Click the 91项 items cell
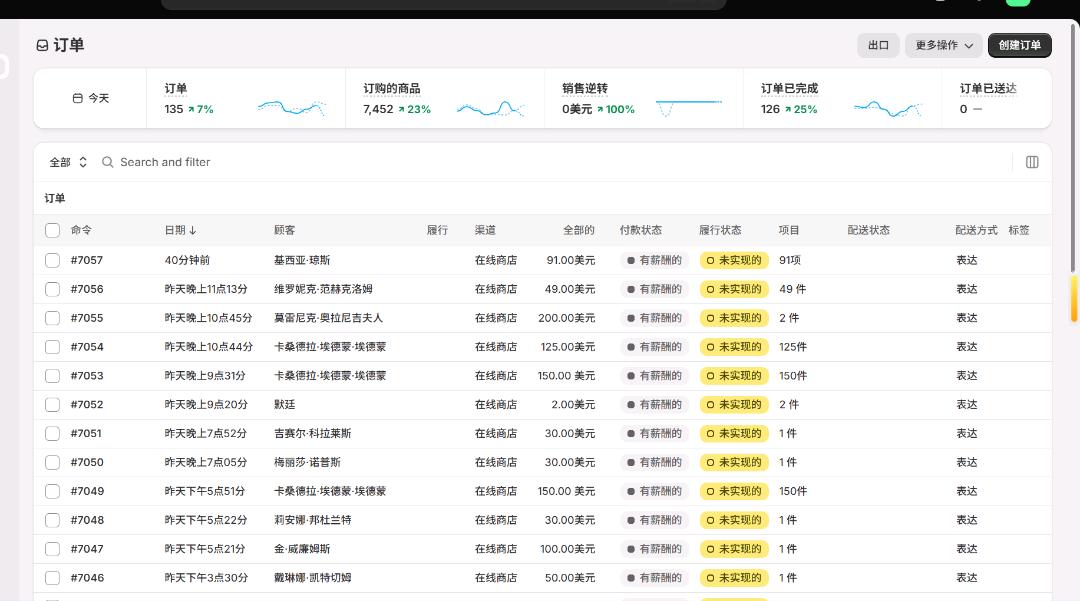Image resolution: width=1080 pixels, height=601 pixels. (x=790, y=260)
